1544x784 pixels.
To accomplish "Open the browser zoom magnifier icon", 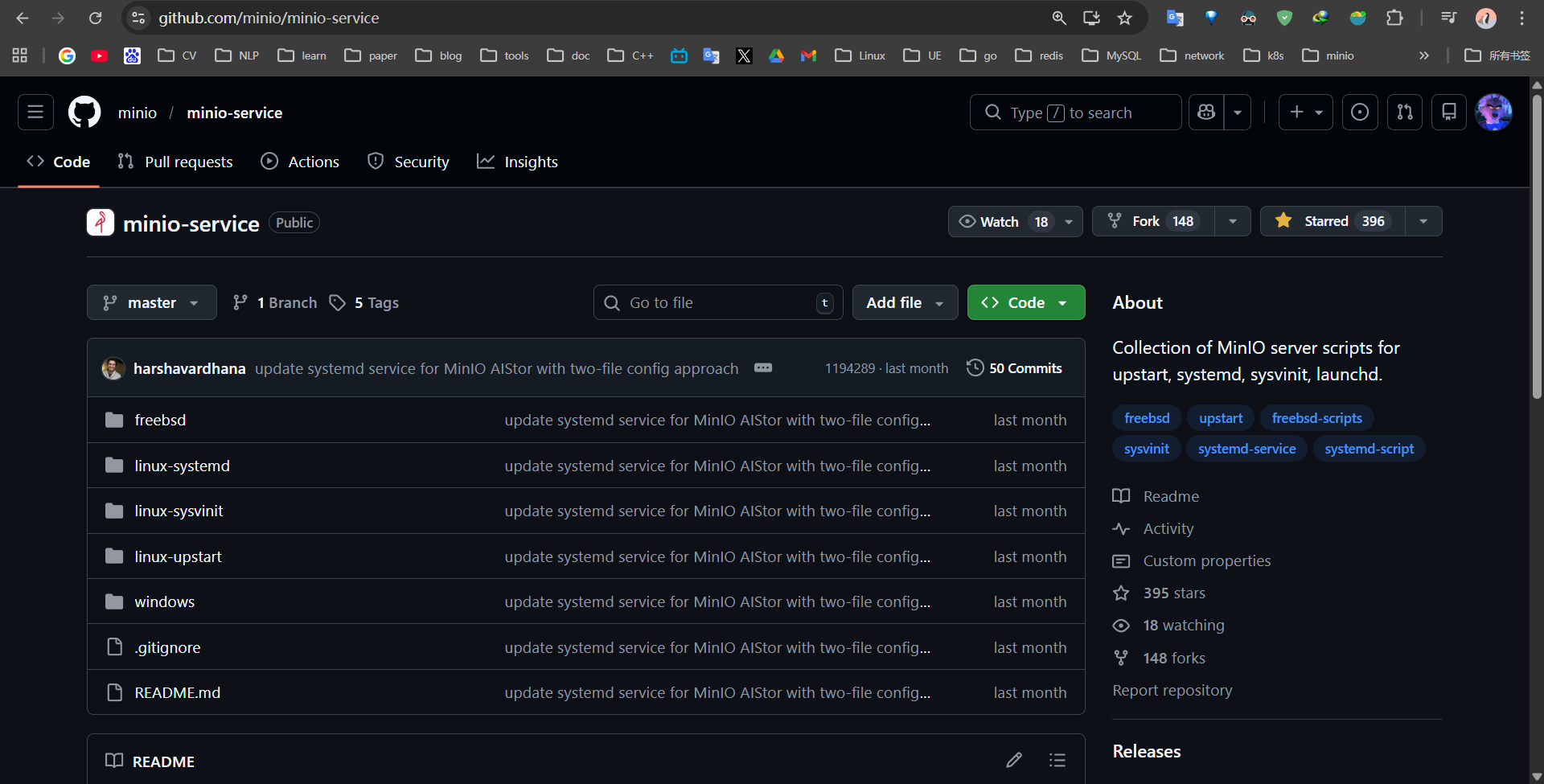I will [x=1059, y=18].
